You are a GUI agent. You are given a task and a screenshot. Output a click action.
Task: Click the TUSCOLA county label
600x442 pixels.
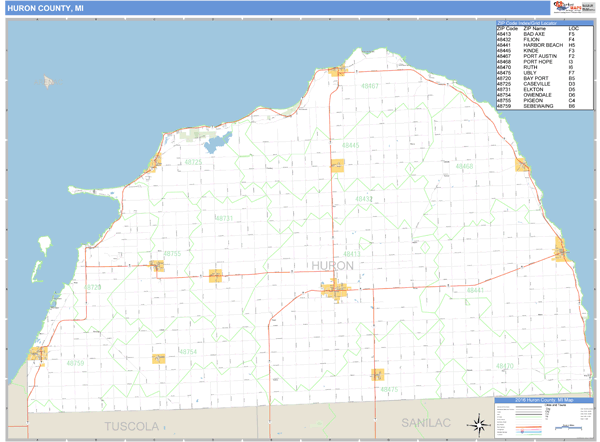133,427
